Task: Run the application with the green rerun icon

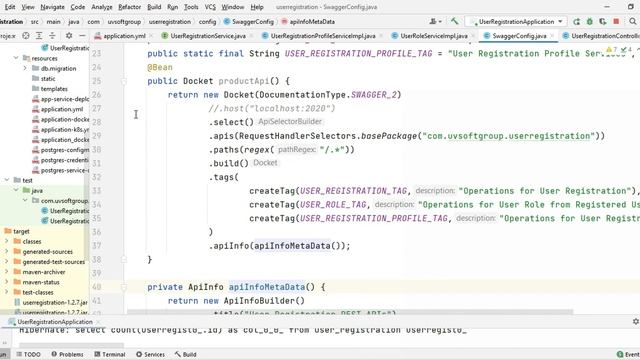Action: 576,22
